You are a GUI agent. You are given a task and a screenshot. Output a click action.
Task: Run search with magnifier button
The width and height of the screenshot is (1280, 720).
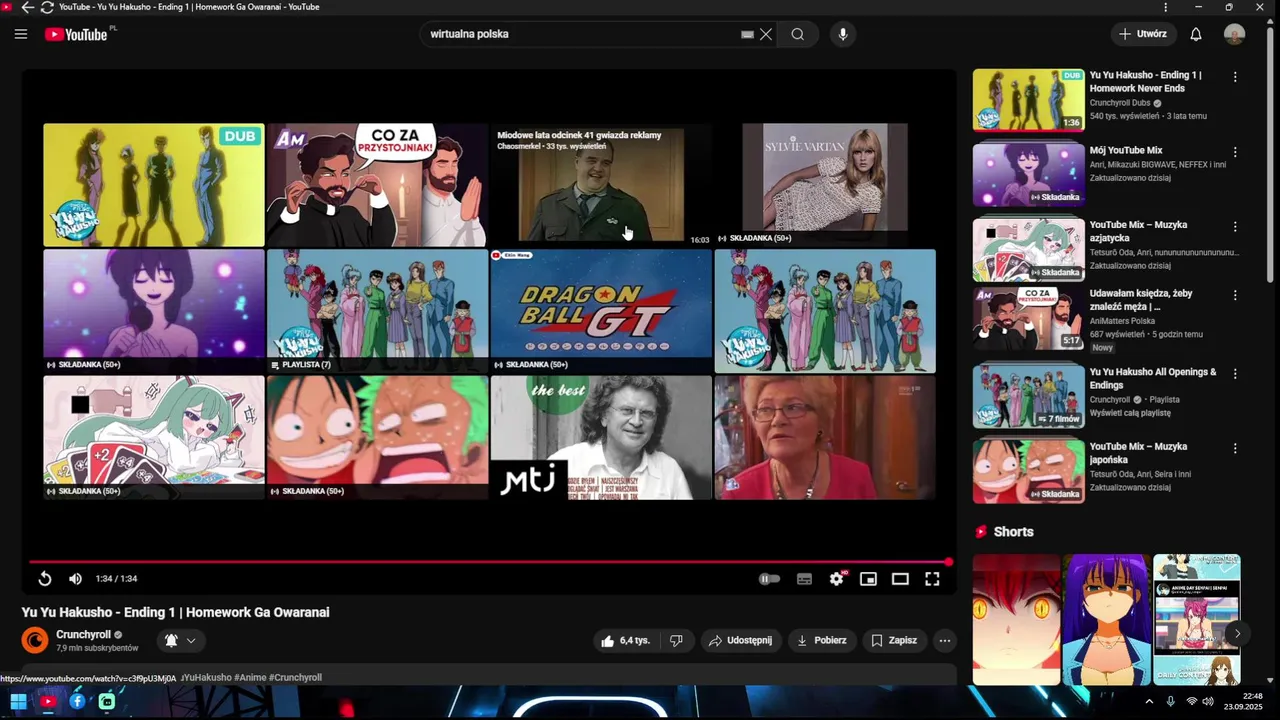(x=797, y=34)
